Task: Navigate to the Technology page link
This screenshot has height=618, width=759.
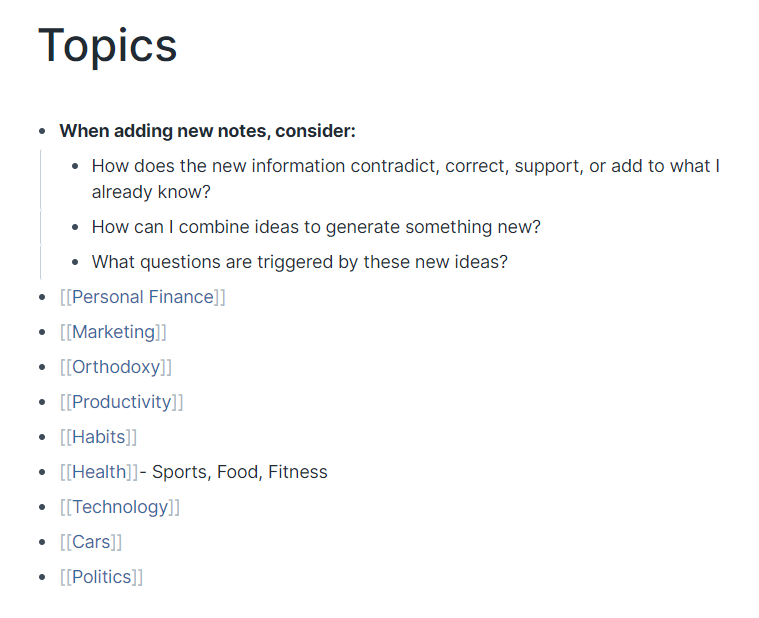Action: [x=120, y=507]
